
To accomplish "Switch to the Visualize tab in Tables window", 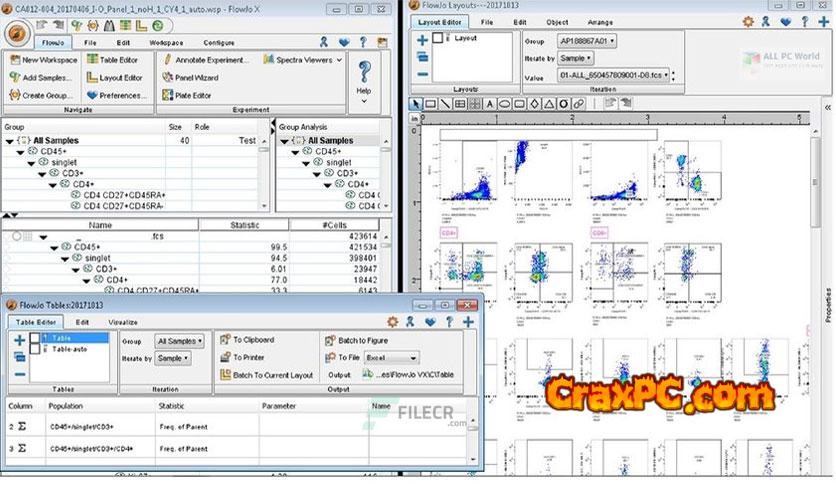I will [x=123, y=322].
